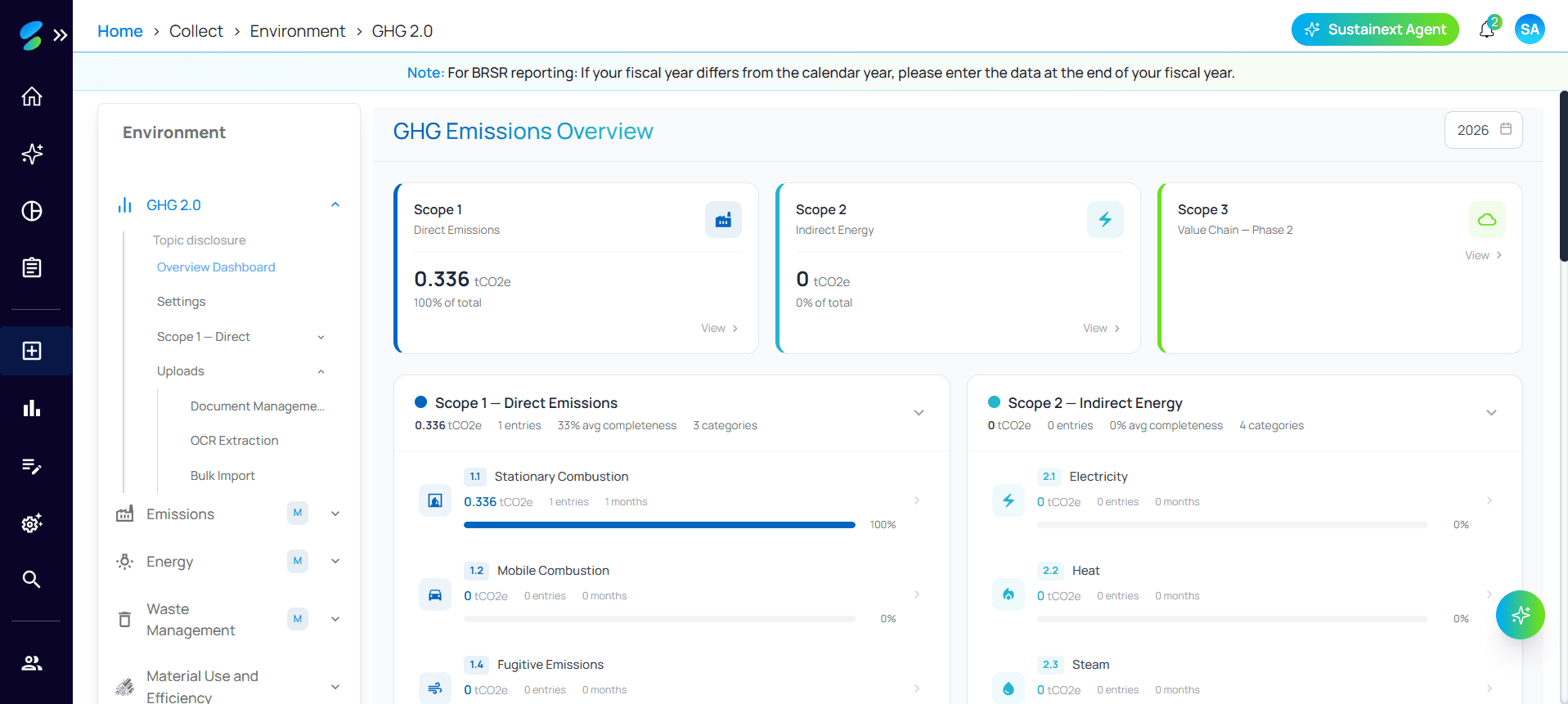Click the Heat flame icon
This screenshot has width=1568, height=704.
[x=1009, y=594]
